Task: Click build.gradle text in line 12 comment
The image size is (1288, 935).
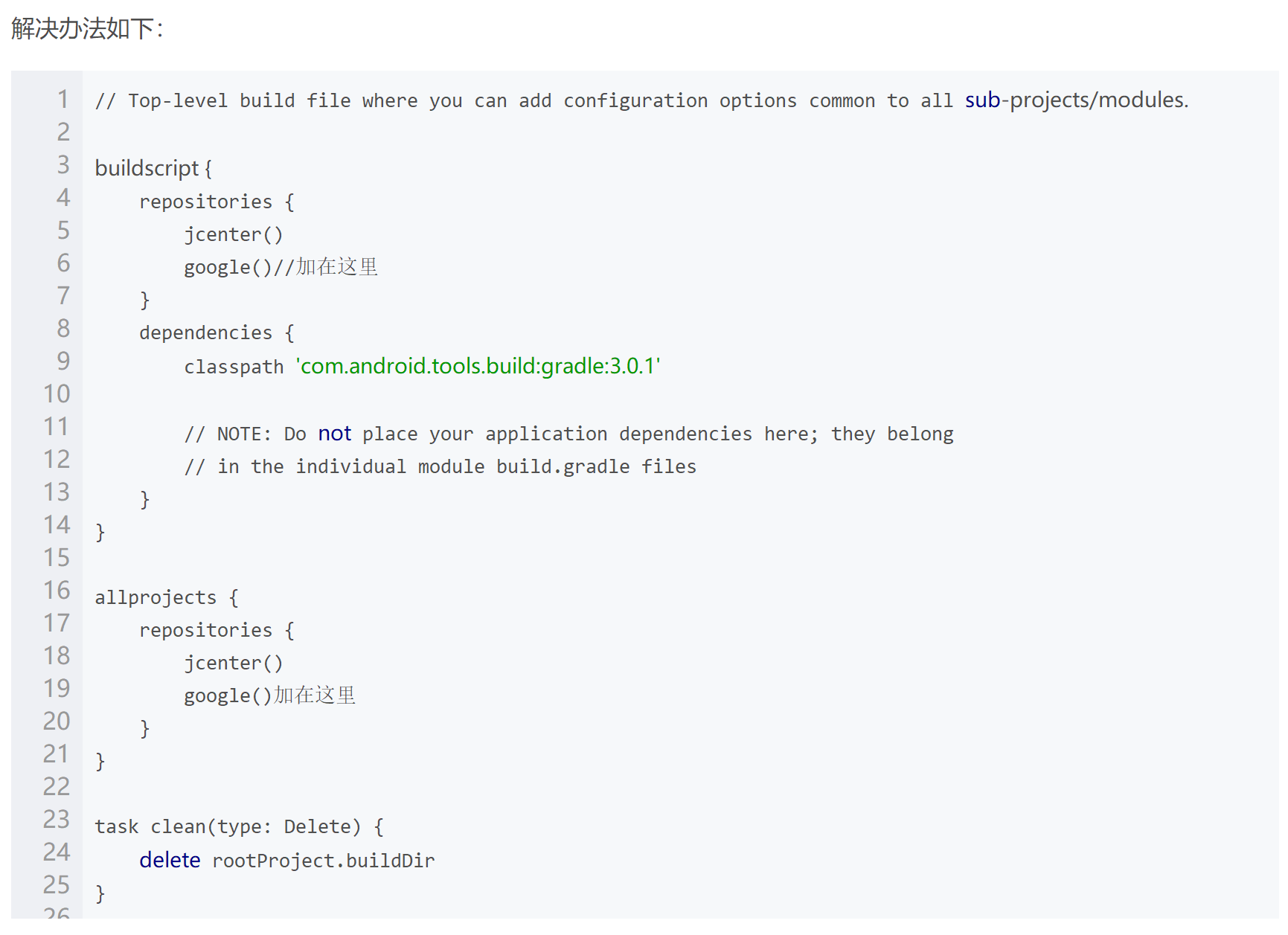Action: point(563,467)
